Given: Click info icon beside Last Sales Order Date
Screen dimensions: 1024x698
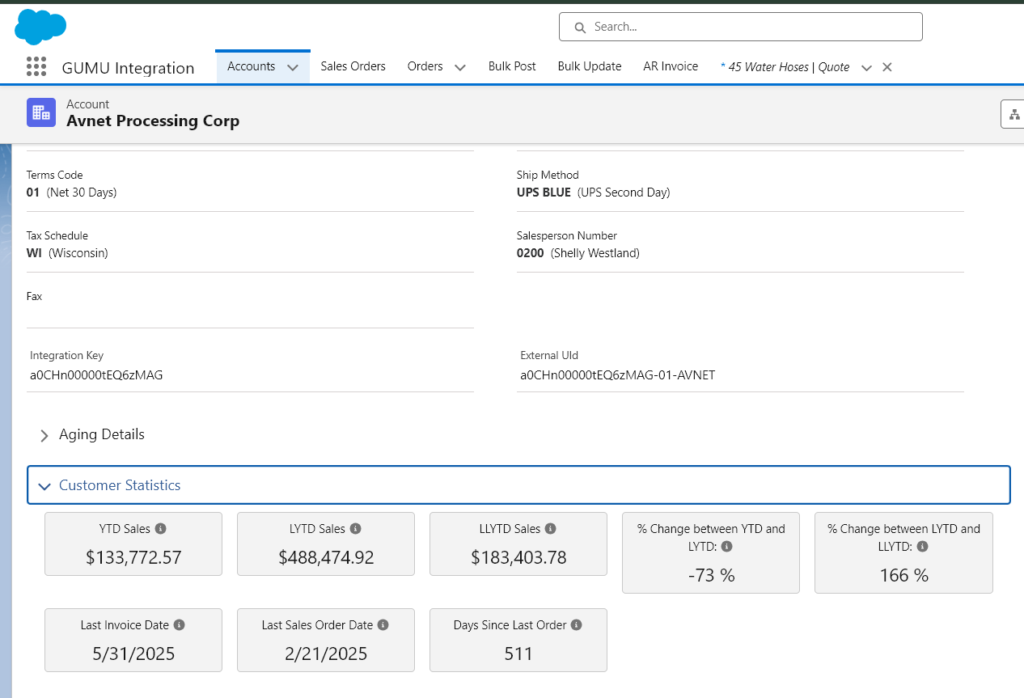Looking at the screenshot, I should (383, 625).
